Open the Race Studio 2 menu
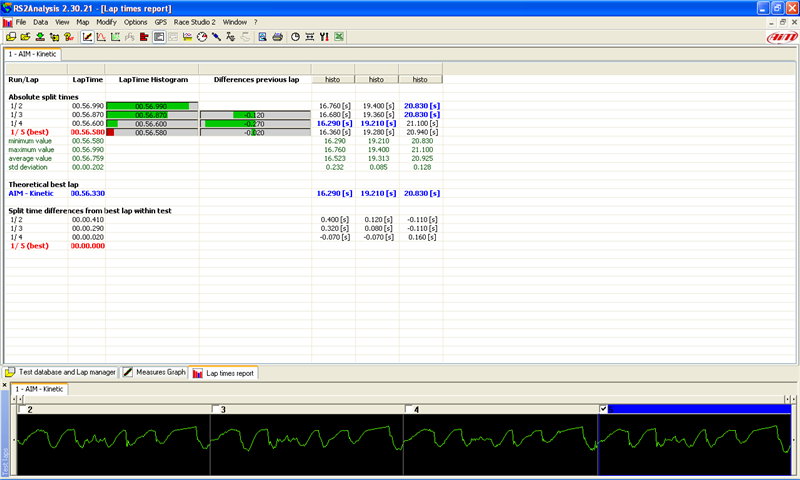 [194, 22]
